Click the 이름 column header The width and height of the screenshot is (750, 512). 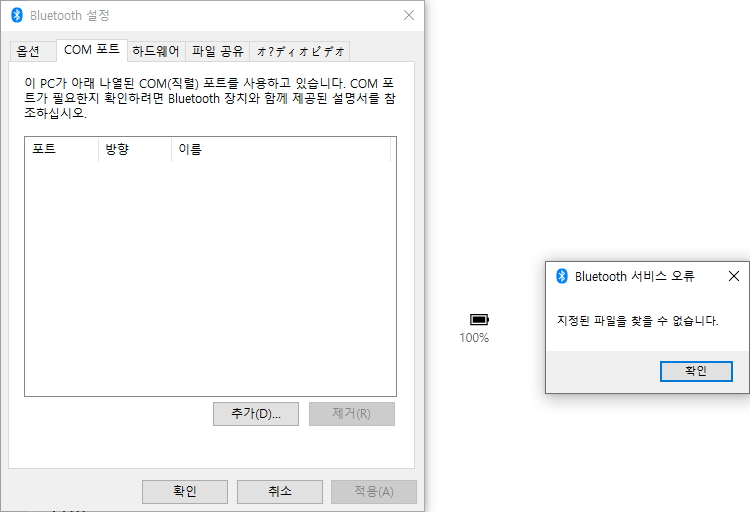click(280, 149)
